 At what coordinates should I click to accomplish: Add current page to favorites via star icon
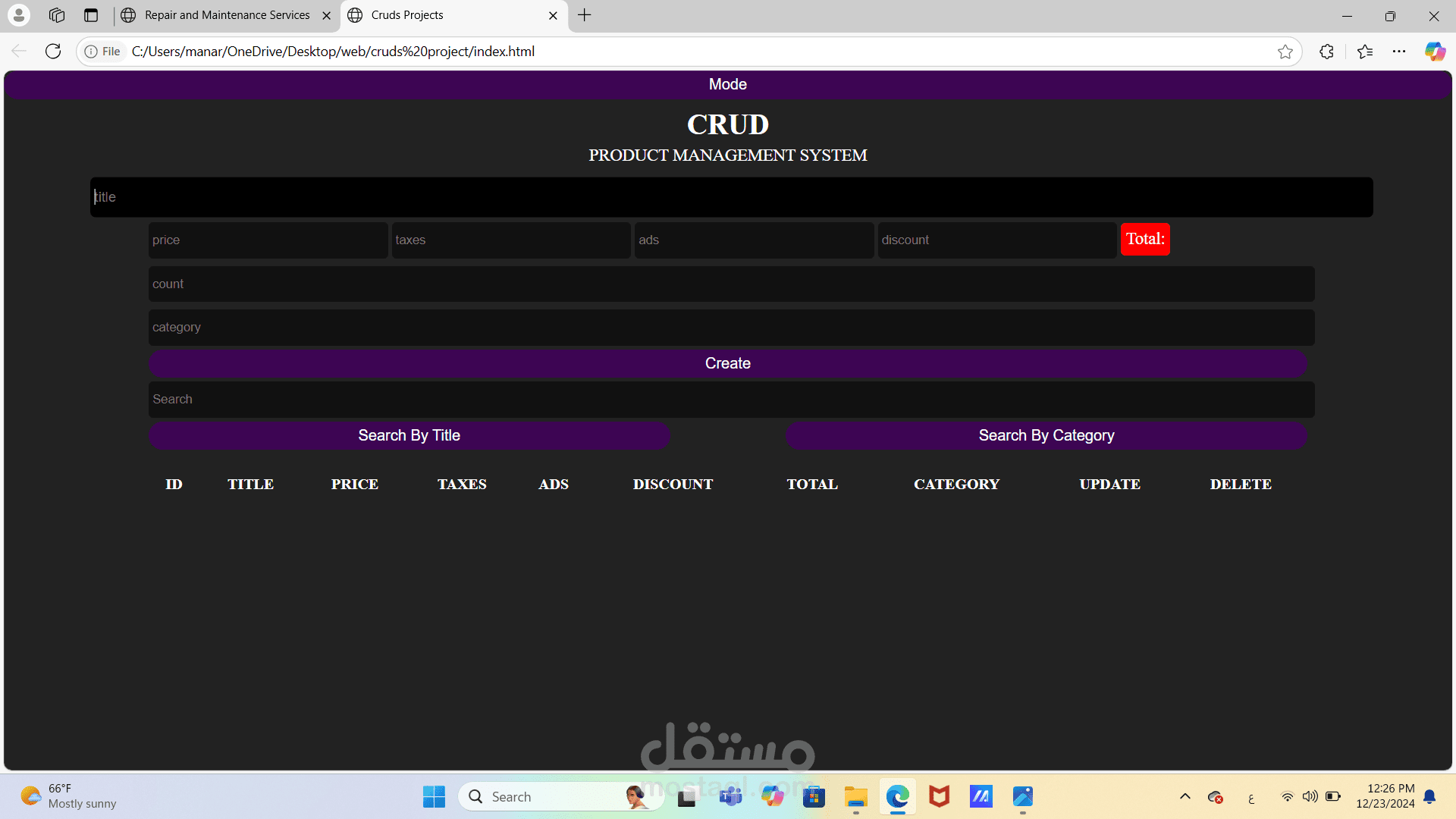click(1286, 51)
